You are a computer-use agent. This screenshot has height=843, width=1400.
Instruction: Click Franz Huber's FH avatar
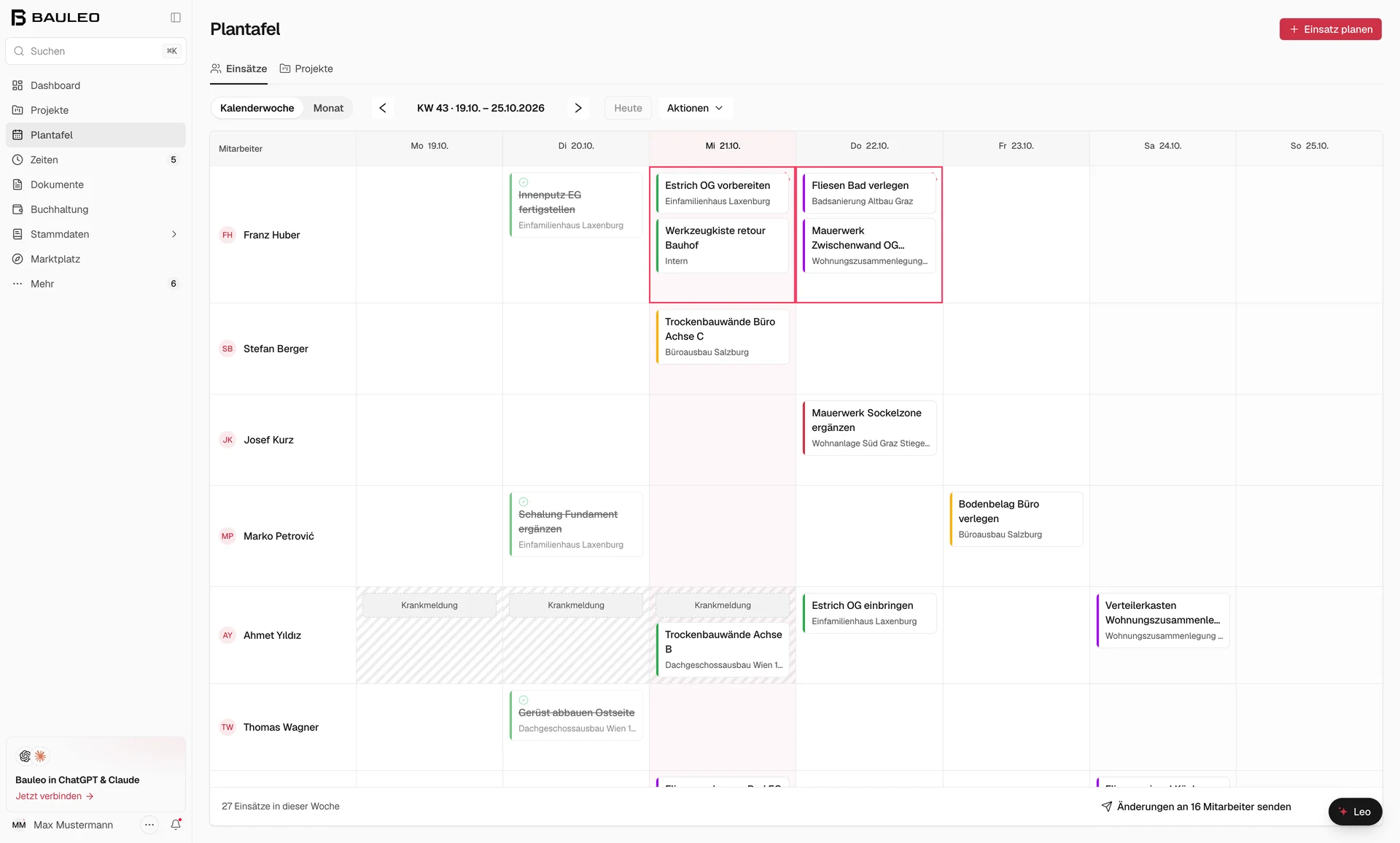tap(227, 235)
